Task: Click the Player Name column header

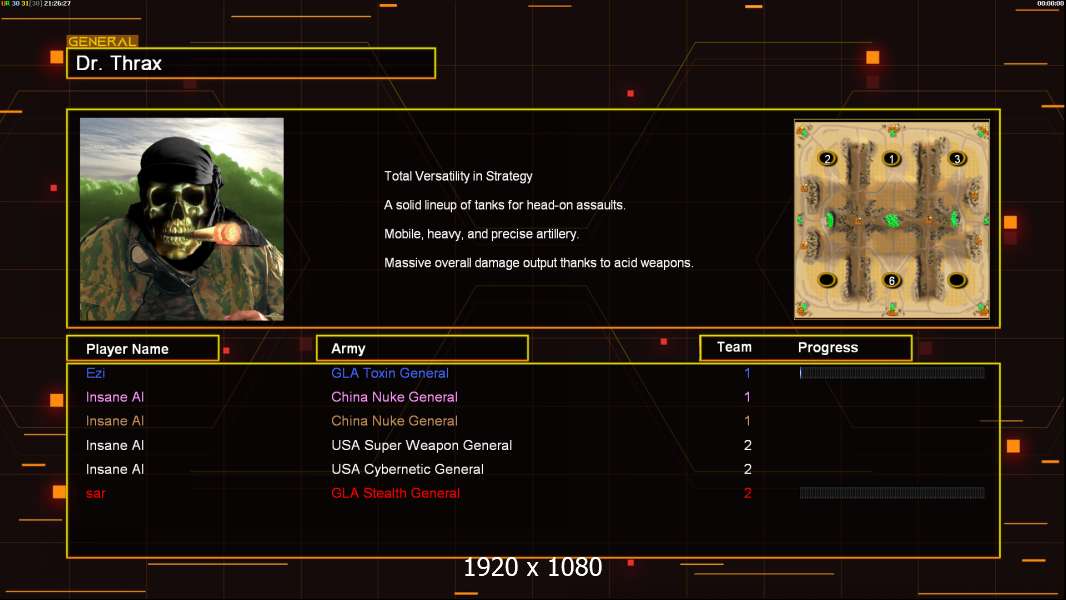Action: (x=143, y=349)
